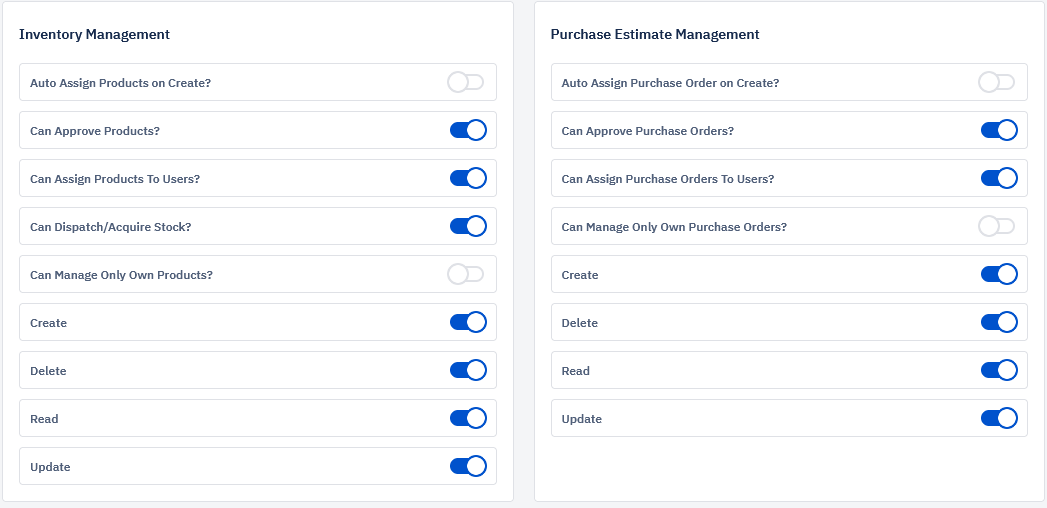The height and width of the screenshot is (508, 1047).
Task: Click "Can Assign Purchase Orders To Users?" label
Action: click(x=668, y=179)
